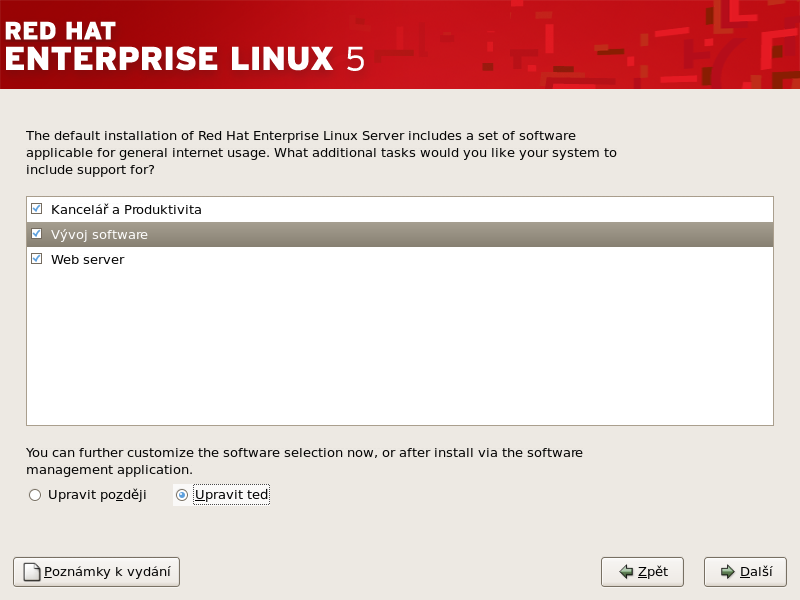Viewport: 800px width, 600px height.
Task: Toggle the Vývoj software checkbox
Action: 37,234
